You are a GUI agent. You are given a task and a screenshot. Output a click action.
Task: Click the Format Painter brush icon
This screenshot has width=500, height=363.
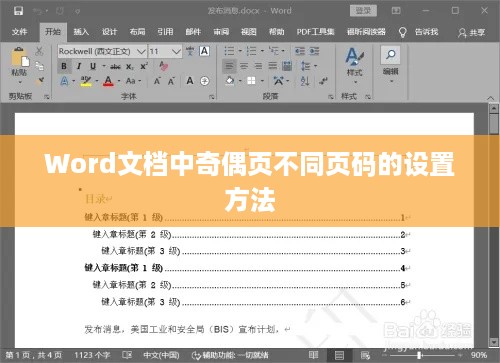click(x=40, y=81)
